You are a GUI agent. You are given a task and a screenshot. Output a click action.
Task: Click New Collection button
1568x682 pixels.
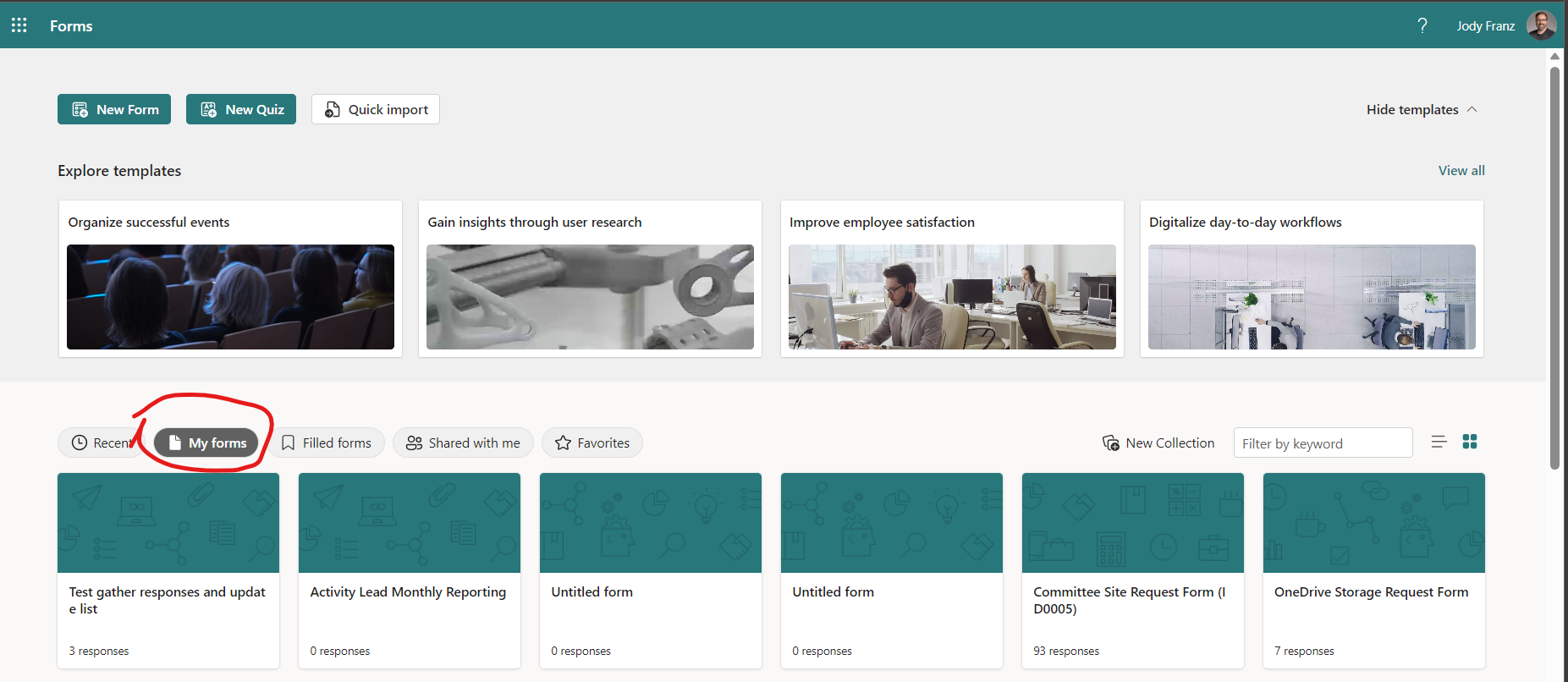coord(1158,443)
